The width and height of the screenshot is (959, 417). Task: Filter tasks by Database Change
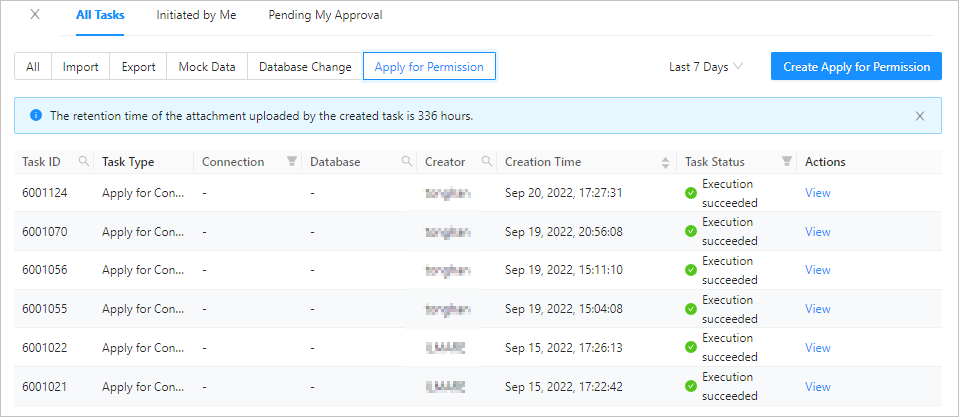pos(305,67)
